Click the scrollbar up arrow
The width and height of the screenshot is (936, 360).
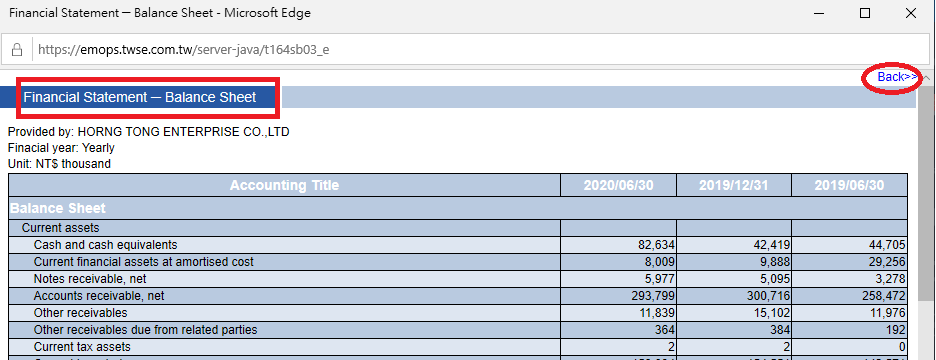927,77
